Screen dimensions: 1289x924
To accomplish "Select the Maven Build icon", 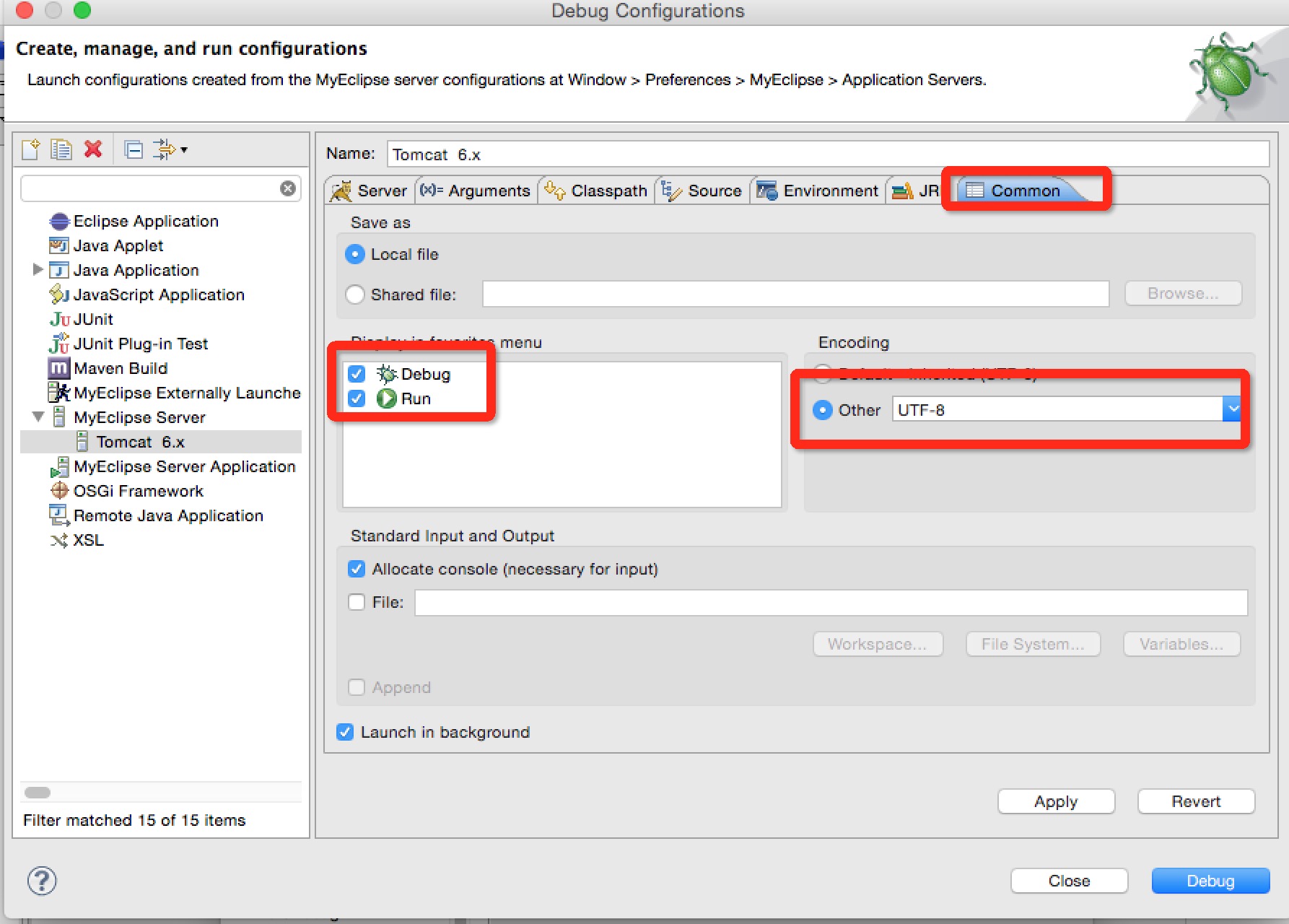I will click(x=59, y=368).
